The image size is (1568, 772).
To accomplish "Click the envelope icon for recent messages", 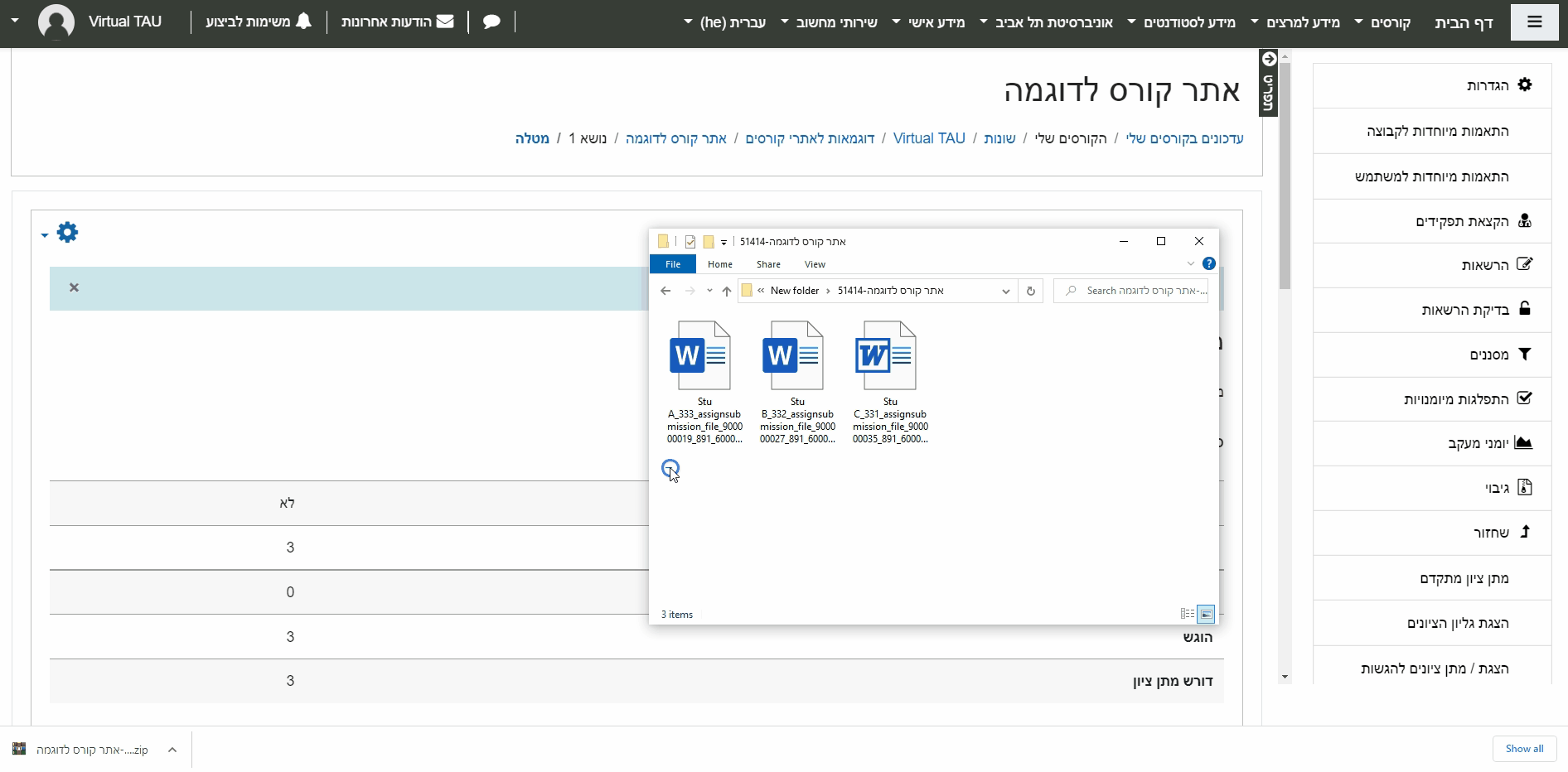I will point(445,22).
